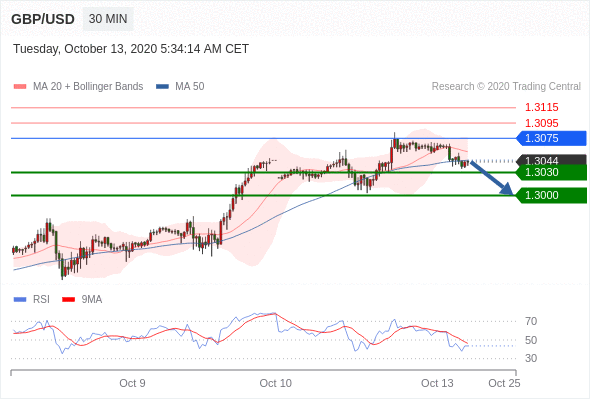Image resolution: width=590 pixels, height=400 pixels.
Task: Click the pink MA 20 legend swatch
Action: pos(20,87)
